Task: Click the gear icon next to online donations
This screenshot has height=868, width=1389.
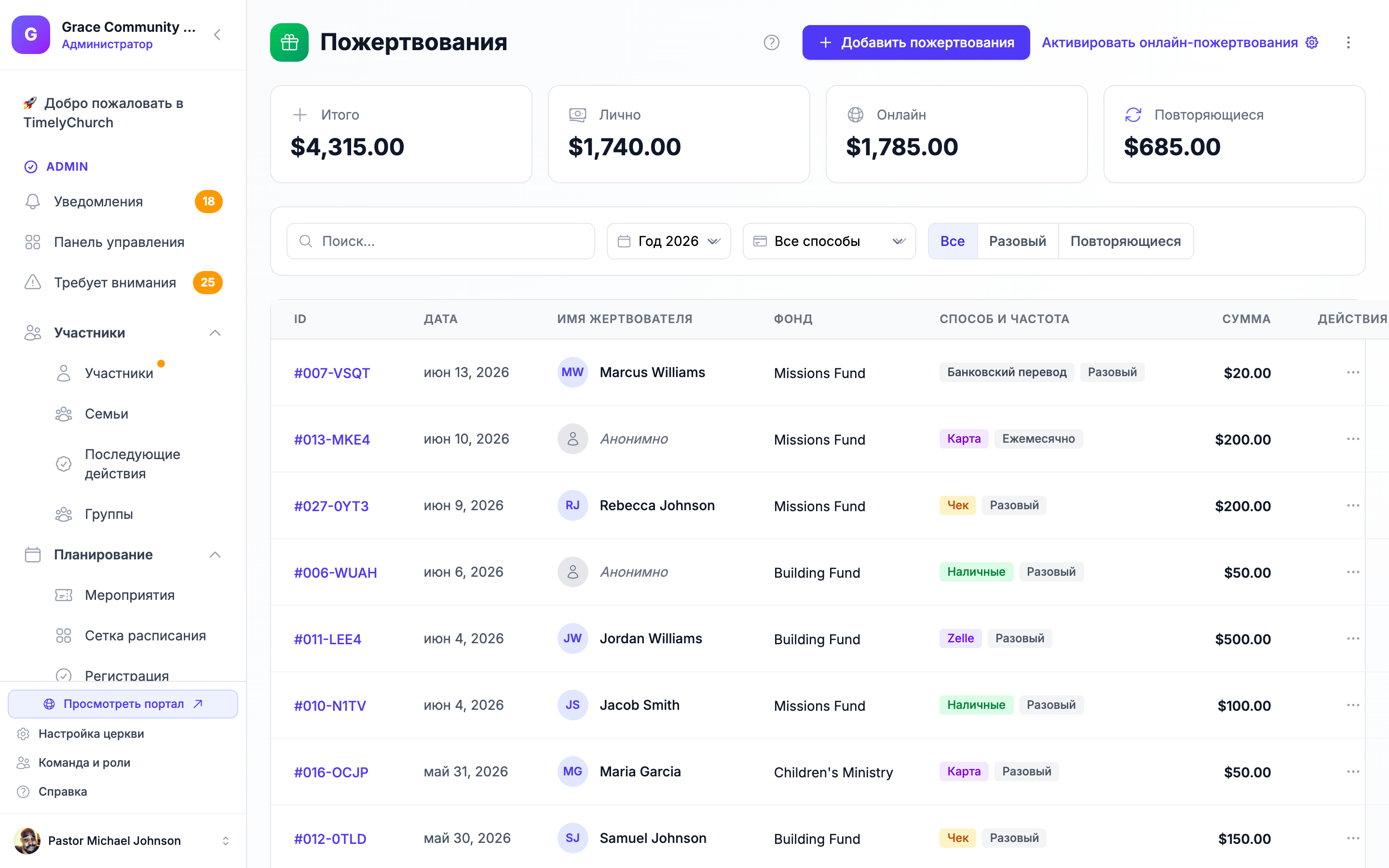Action: pyautogui.click(x=1312, y=42)
